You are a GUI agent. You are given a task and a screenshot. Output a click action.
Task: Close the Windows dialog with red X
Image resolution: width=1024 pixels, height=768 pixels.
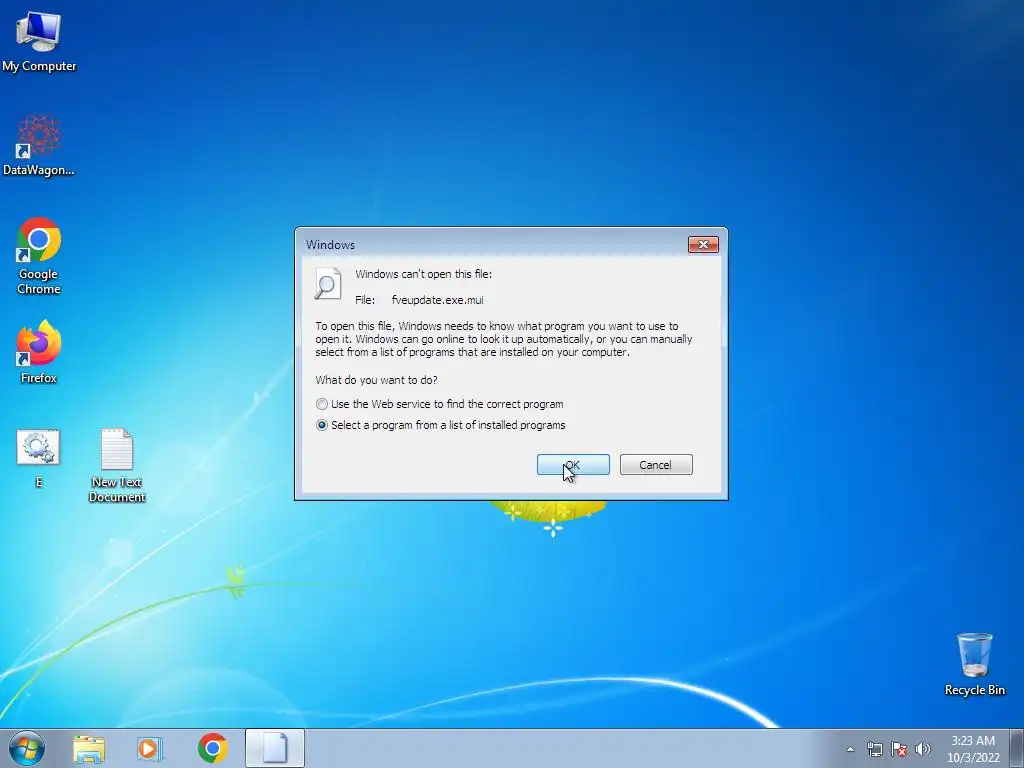[x=703, y=244]
